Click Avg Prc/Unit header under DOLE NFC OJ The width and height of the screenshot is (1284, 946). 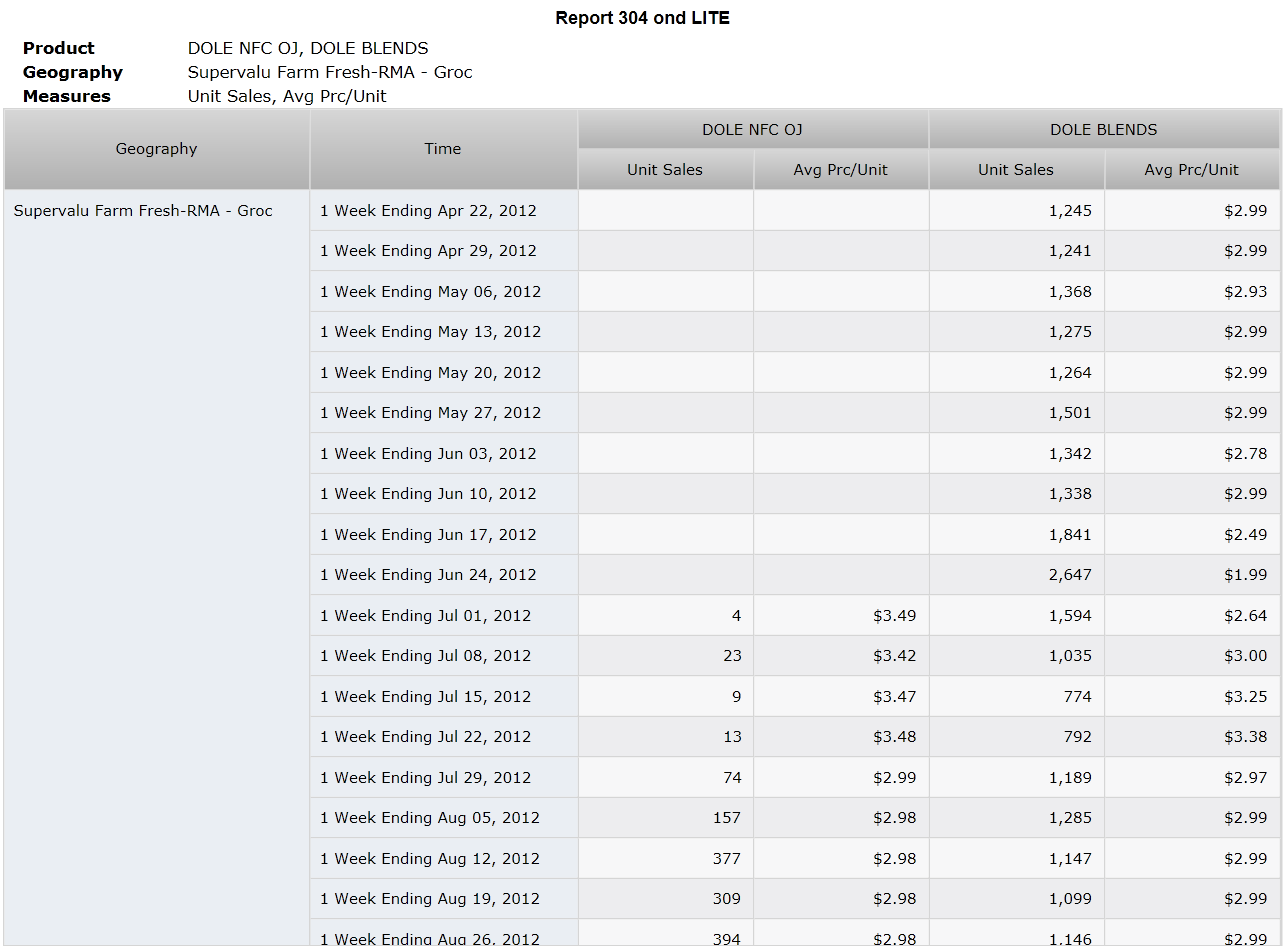click(841, 170)
